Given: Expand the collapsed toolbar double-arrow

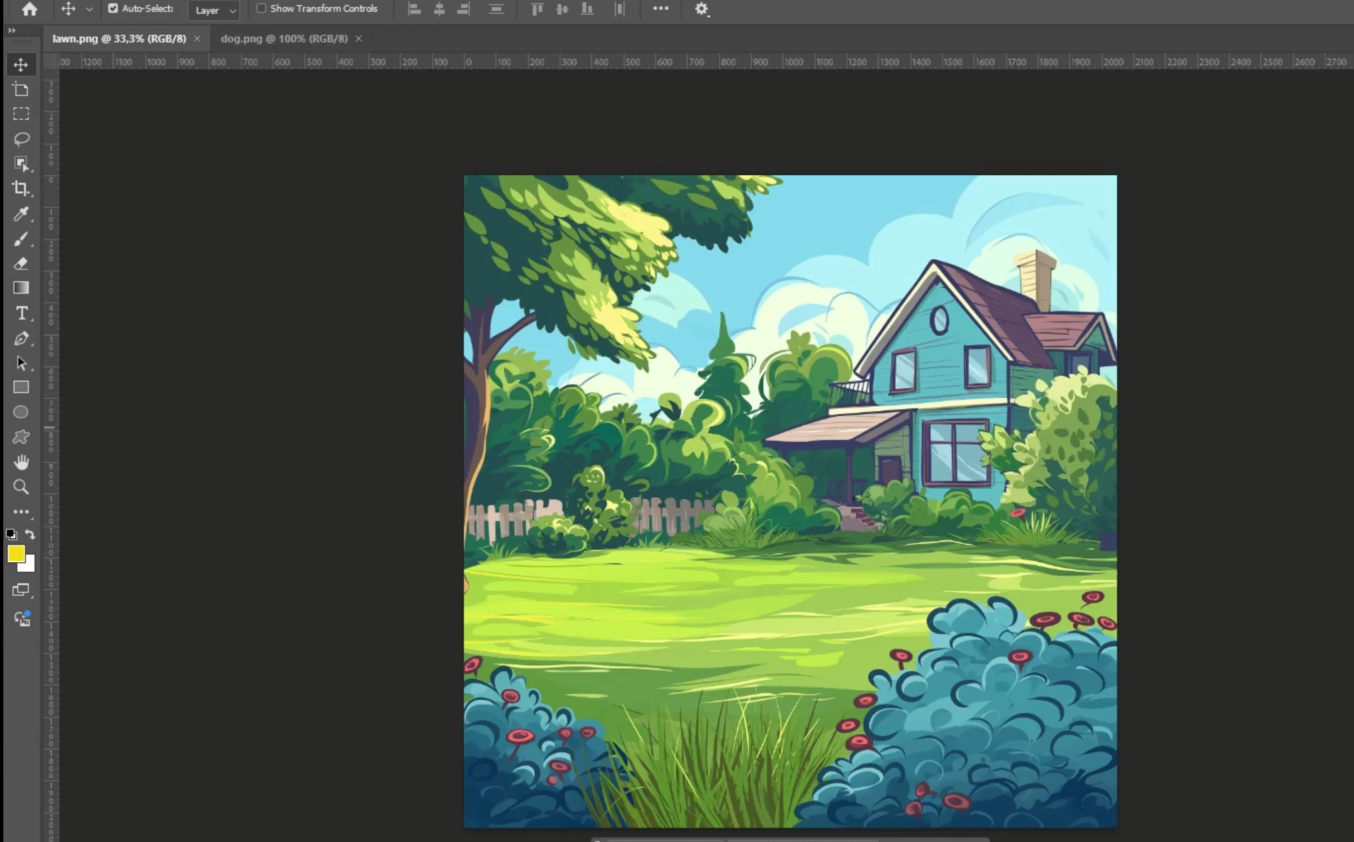Looking at the screenshot, I should coord(12,31).
